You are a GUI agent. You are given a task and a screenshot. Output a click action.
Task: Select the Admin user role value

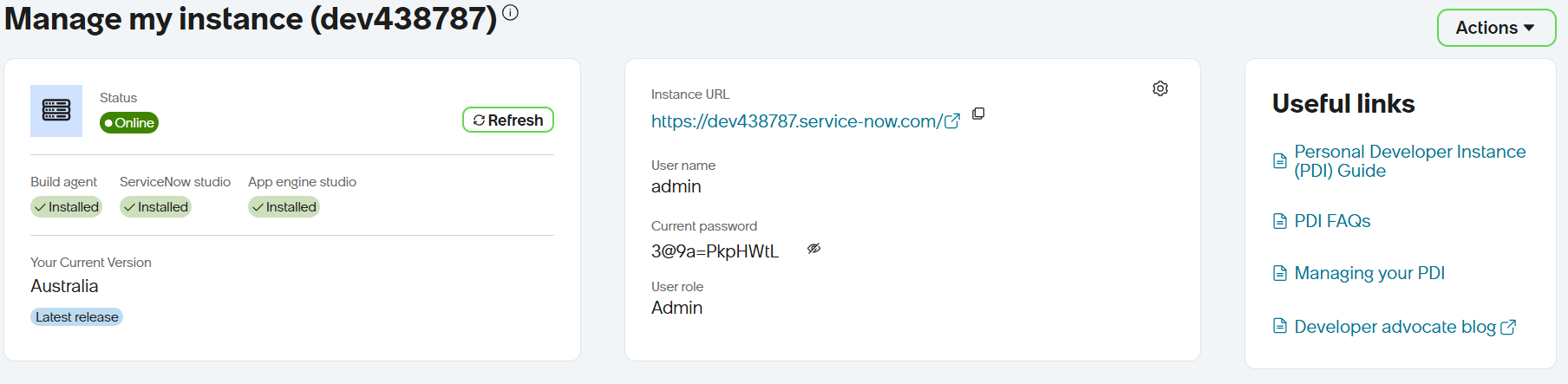(677, 308)
